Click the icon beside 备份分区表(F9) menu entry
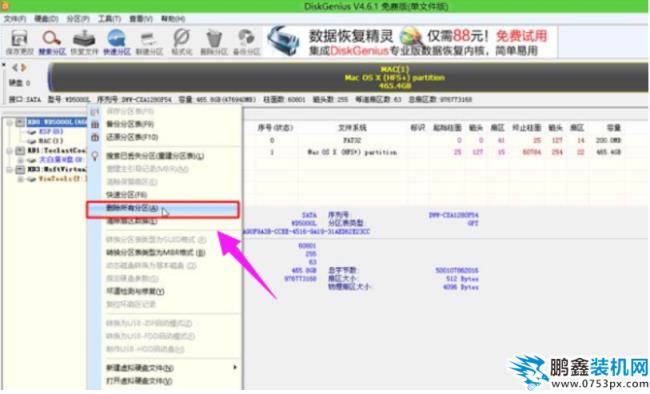The image size is (650, 394). pyautogui.click(x=95, y=124)
